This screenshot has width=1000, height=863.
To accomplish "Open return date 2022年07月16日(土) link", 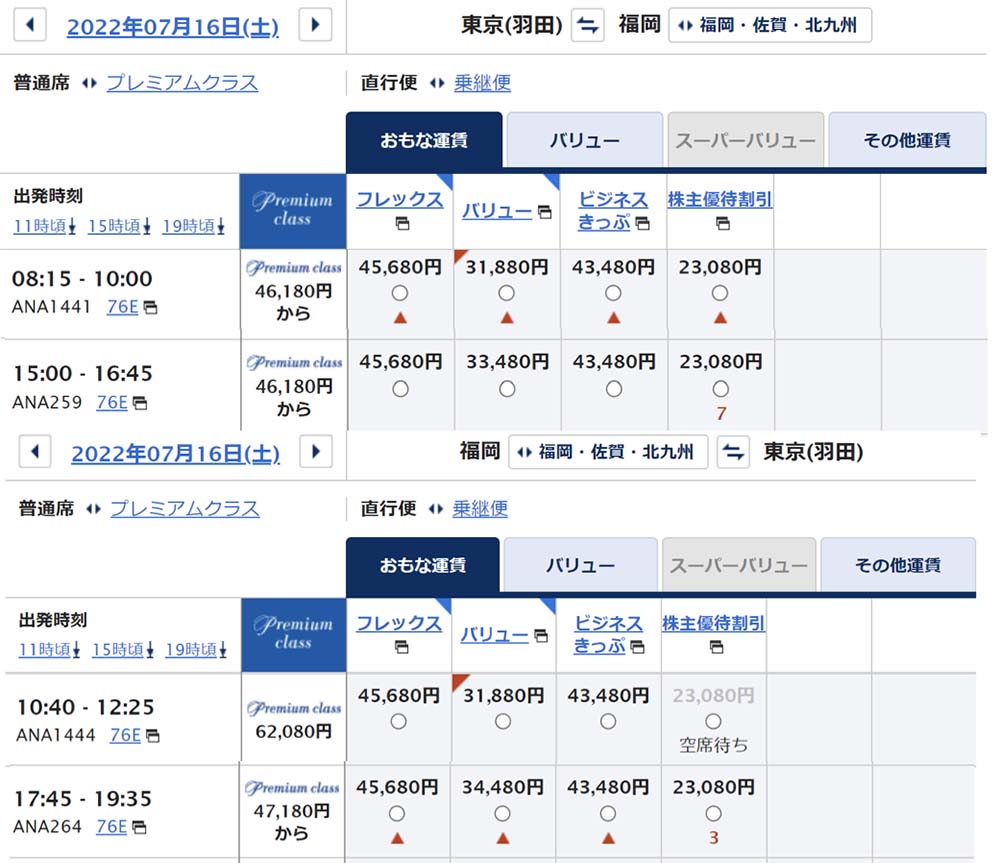I will (175, 454).
